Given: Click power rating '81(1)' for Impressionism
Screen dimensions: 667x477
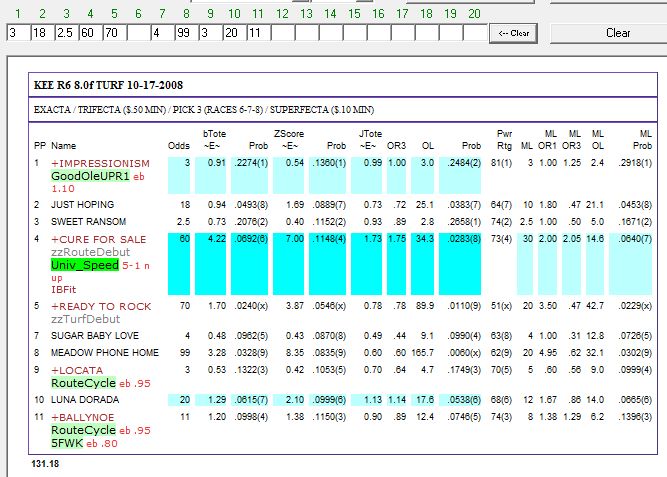Looking at the screenshot, I should [501, 163].
